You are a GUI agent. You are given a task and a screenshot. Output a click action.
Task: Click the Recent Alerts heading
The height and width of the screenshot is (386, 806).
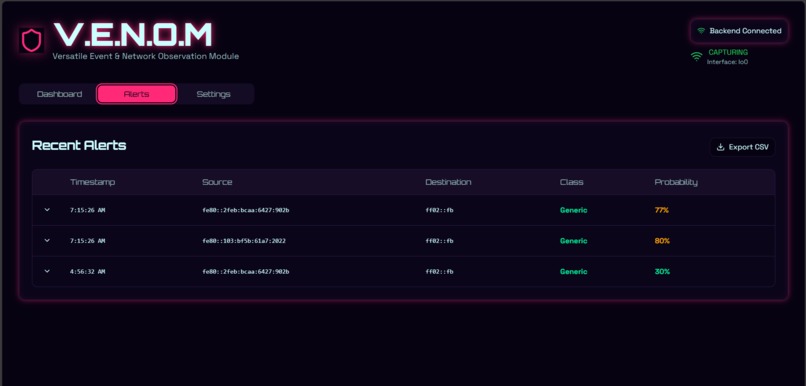[x=79, y=145]
